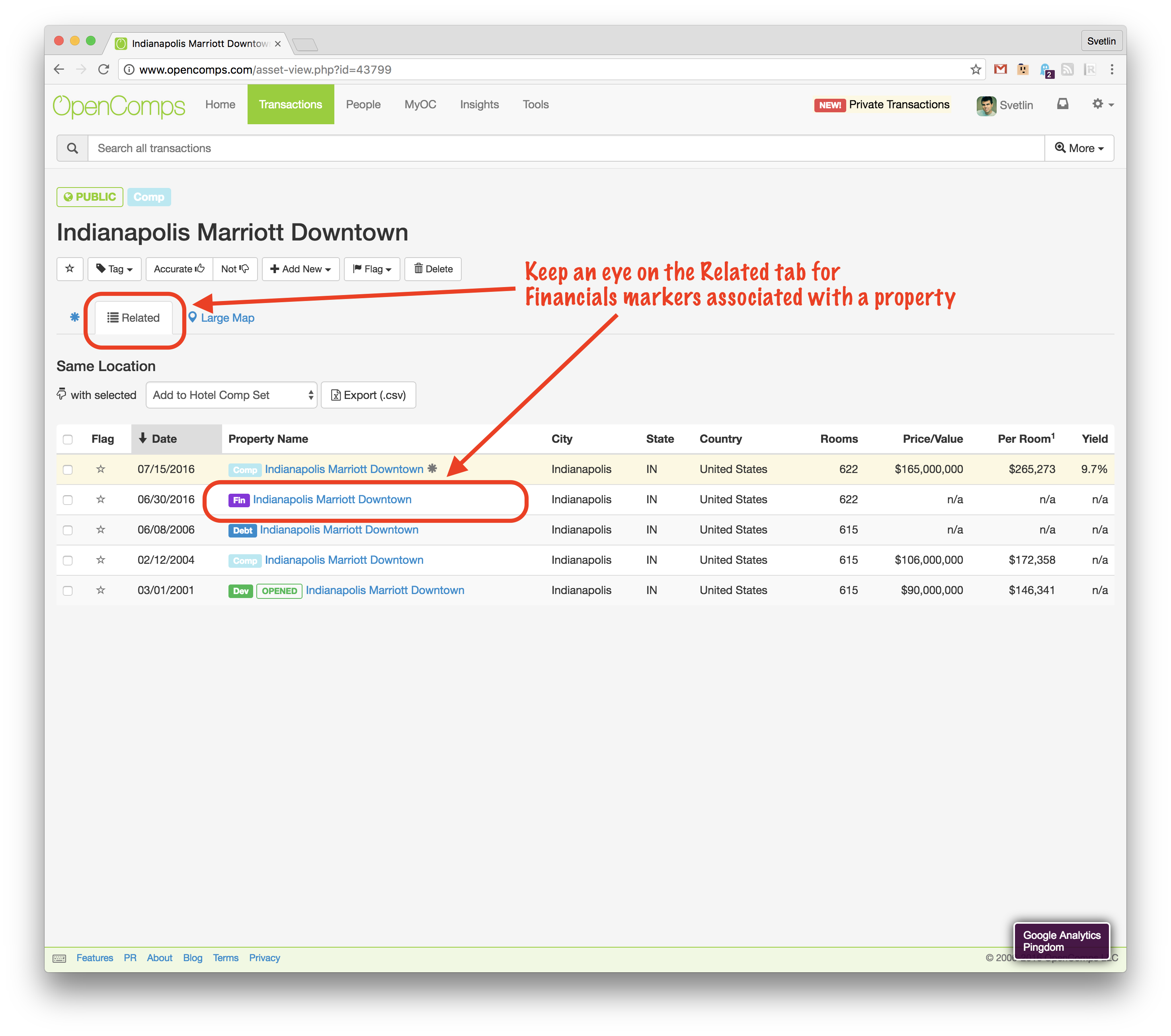Open the 06/08/2006 Indianapolis Marriott Downtown link
The height and width of the screenshot is (1036, 1171).
tap(339, 530)
